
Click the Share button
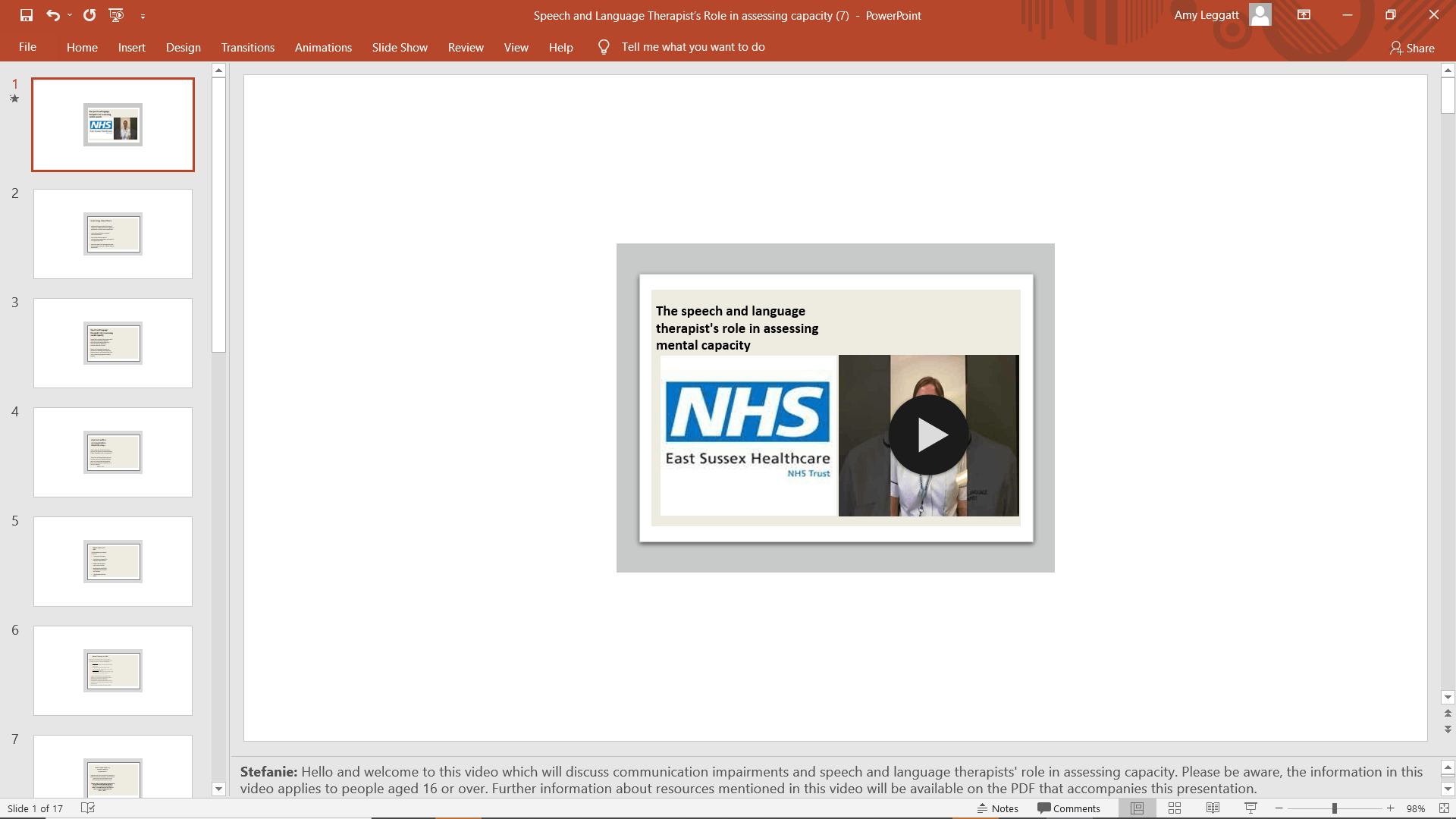(1412, 48)
